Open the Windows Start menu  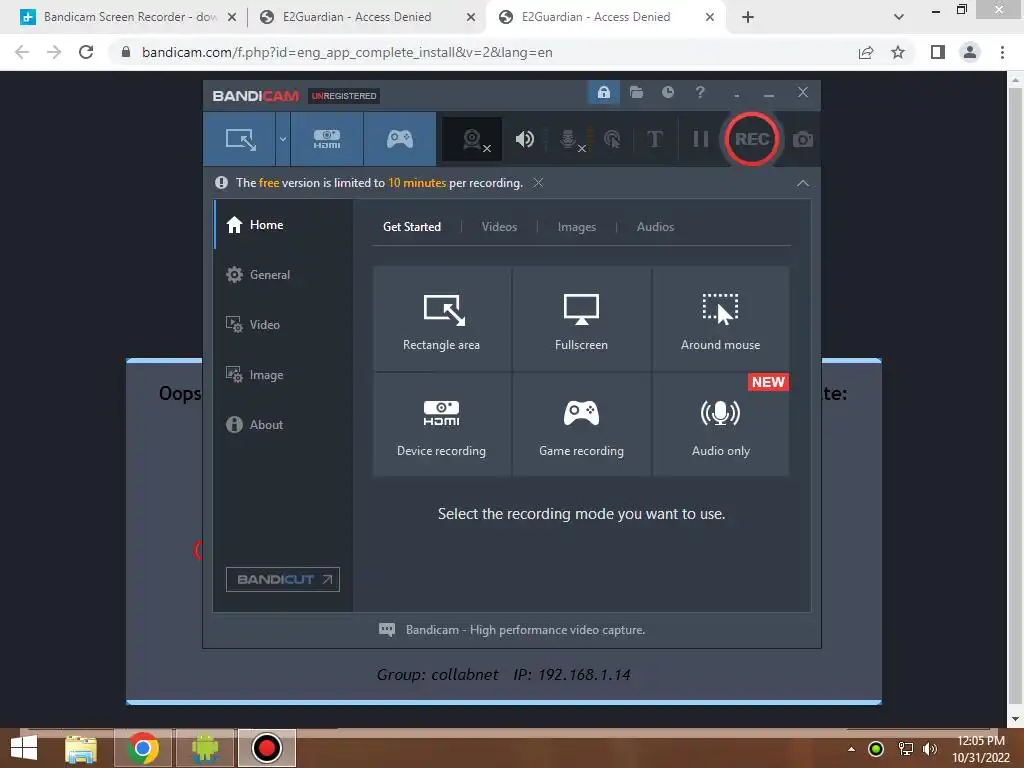(24, 748)
